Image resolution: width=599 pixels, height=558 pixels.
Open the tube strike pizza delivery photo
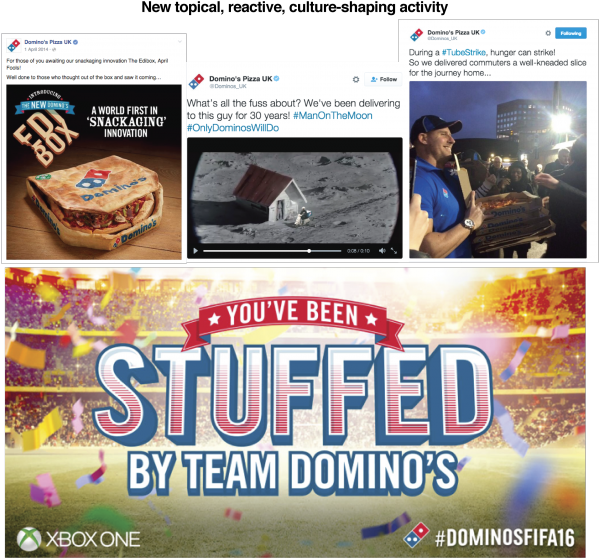click(498, 170)
